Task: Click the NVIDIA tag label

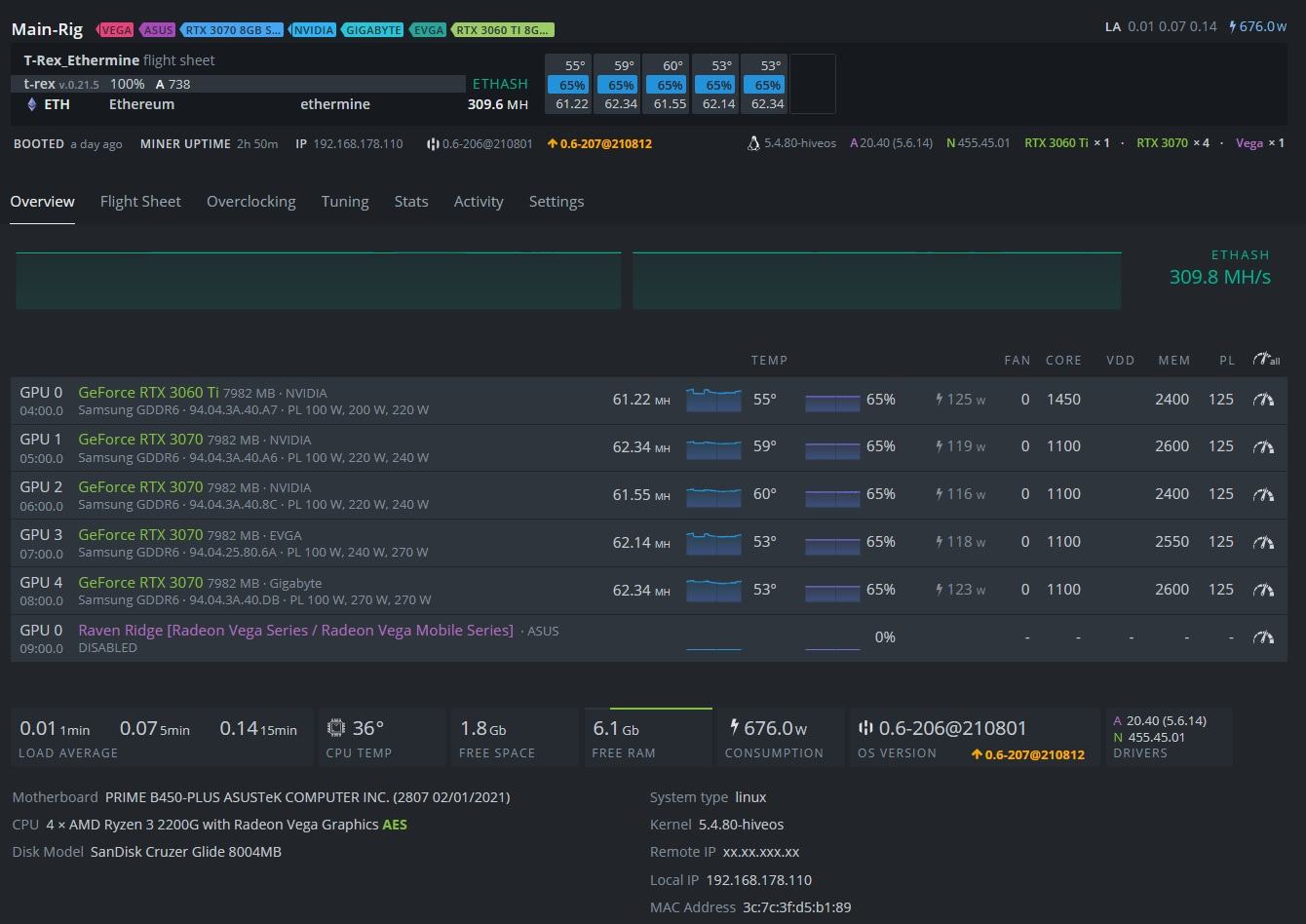Action: point(313,30)
